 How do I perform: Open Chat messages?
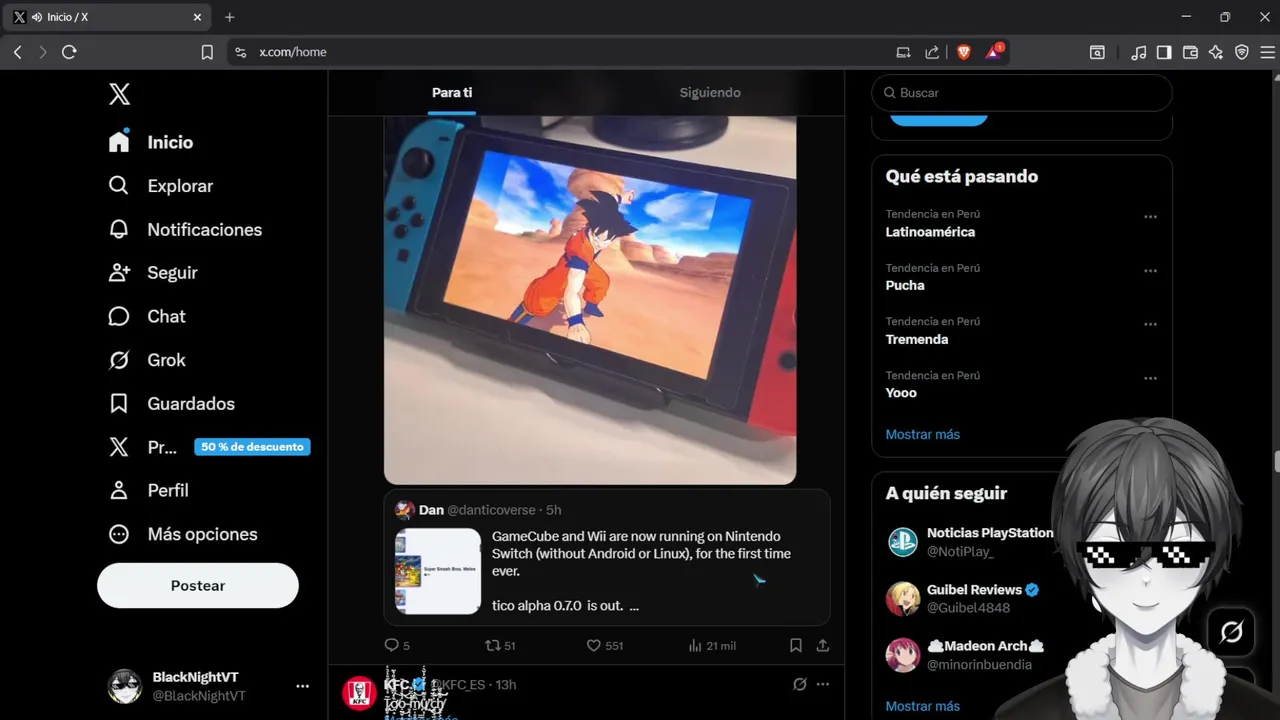[x=147, y=316]
